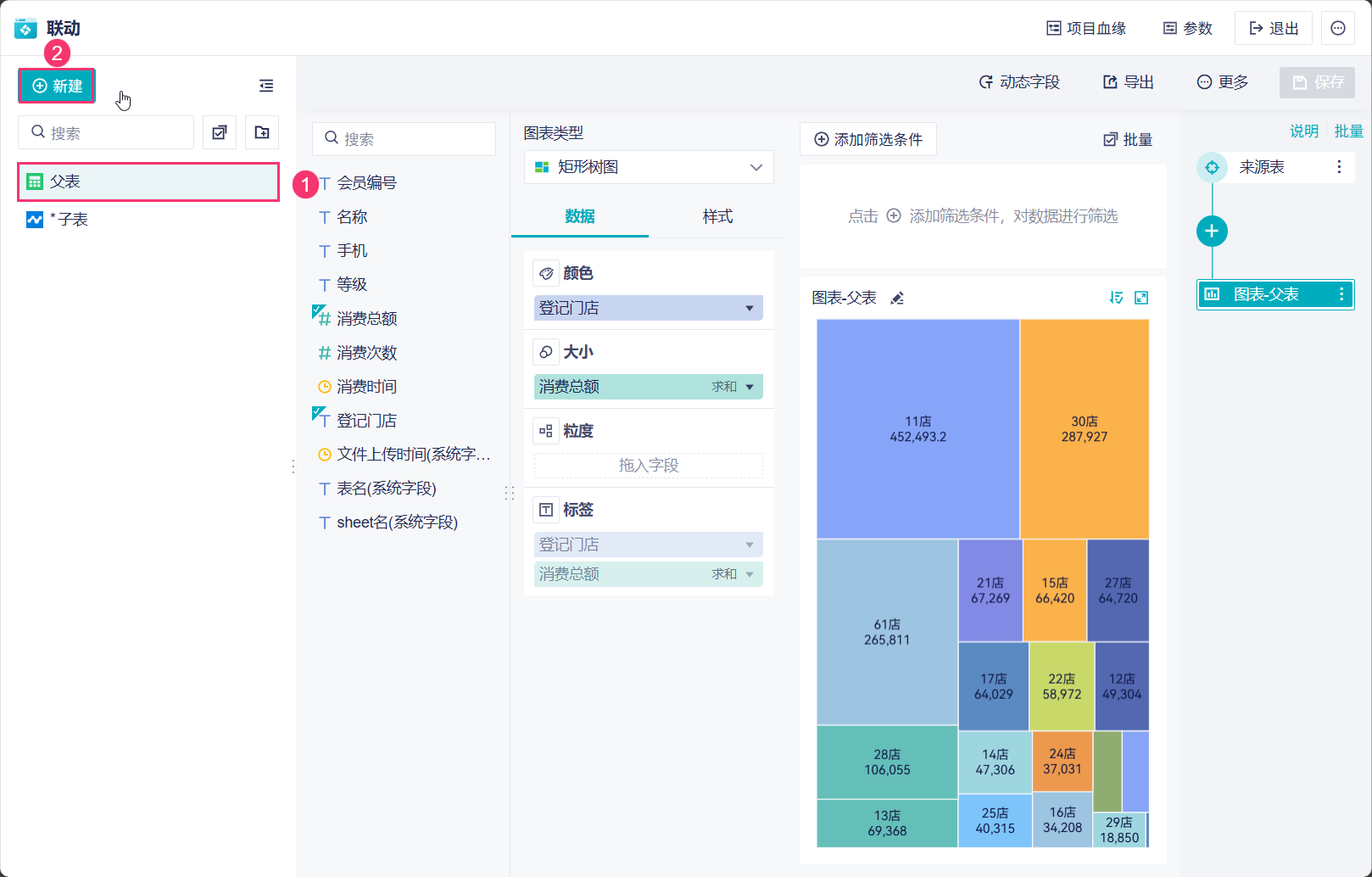Viewport: 1372px width, 877px height.
Task: Select the 登记门店 field in field list
Action: [366, 420]
